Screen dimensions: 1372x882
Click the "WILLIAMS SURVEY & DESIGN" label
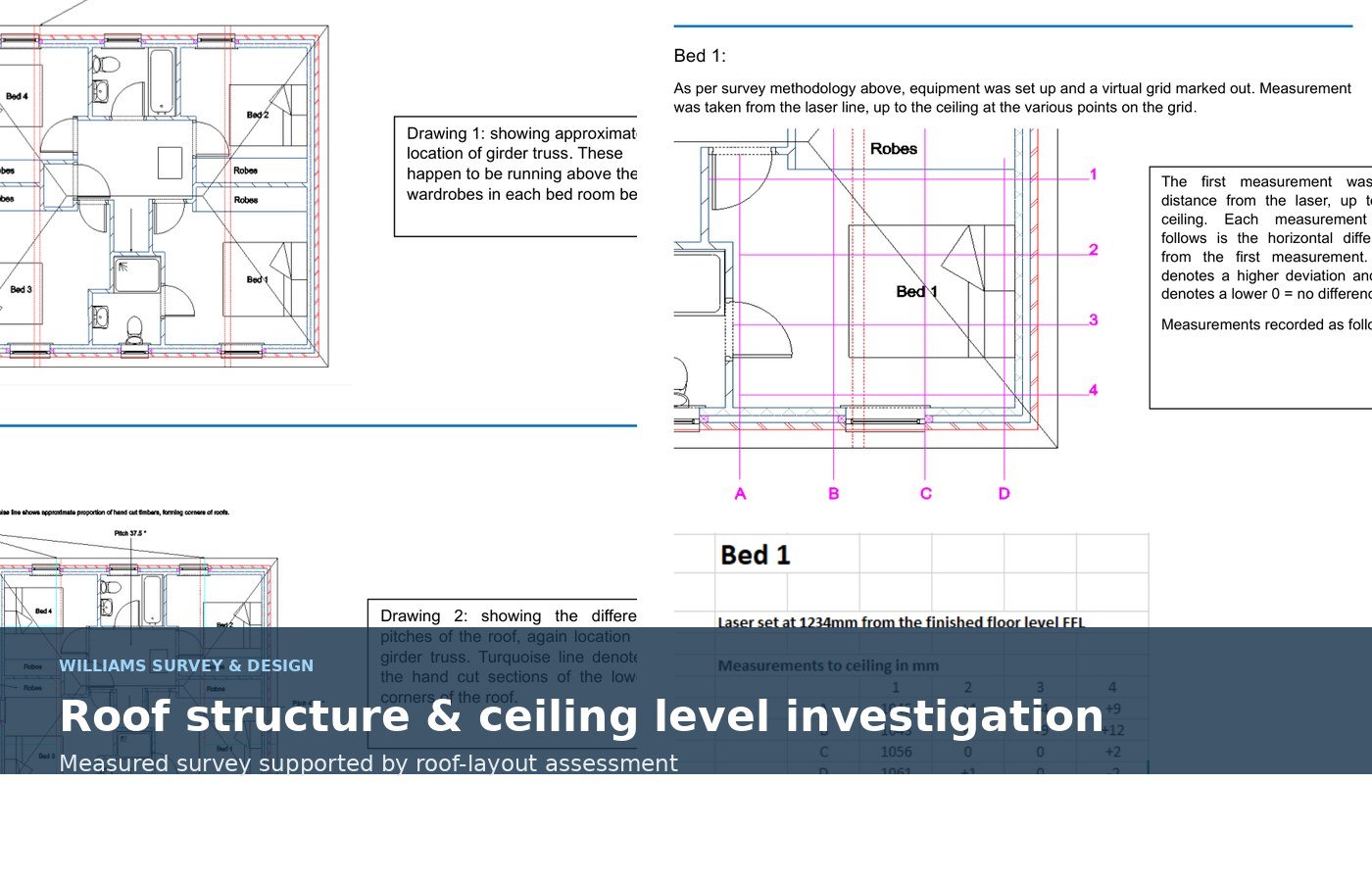186,665
